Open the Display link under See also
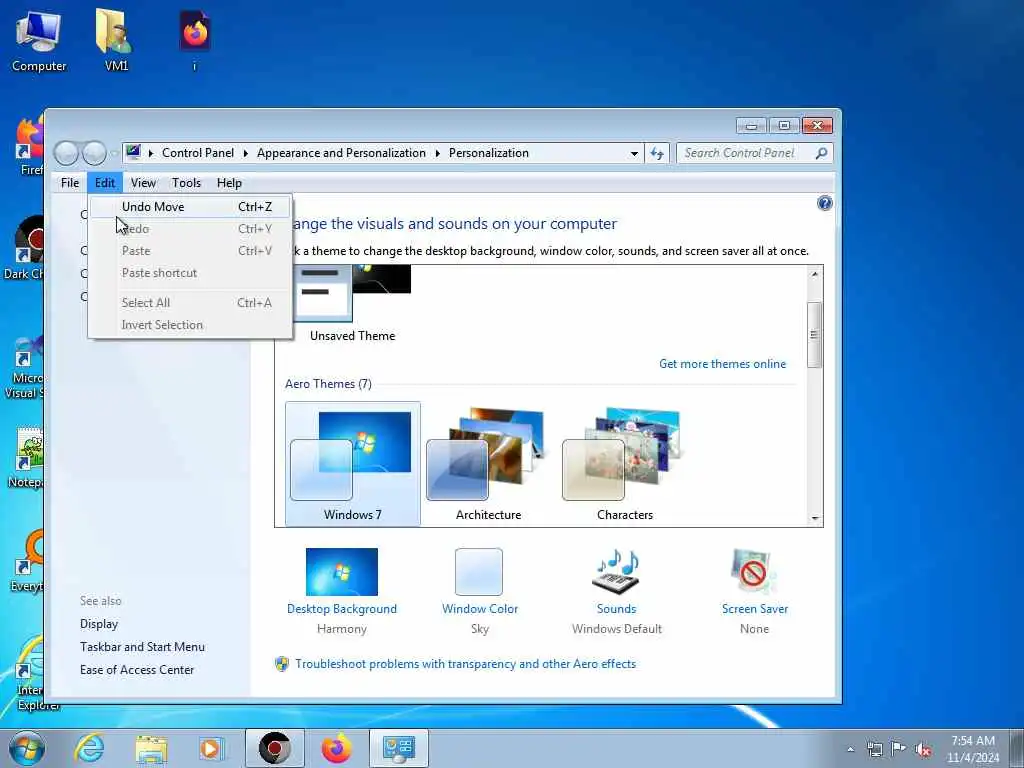Viewport: 1024px width, 768px height. [99, 624]
